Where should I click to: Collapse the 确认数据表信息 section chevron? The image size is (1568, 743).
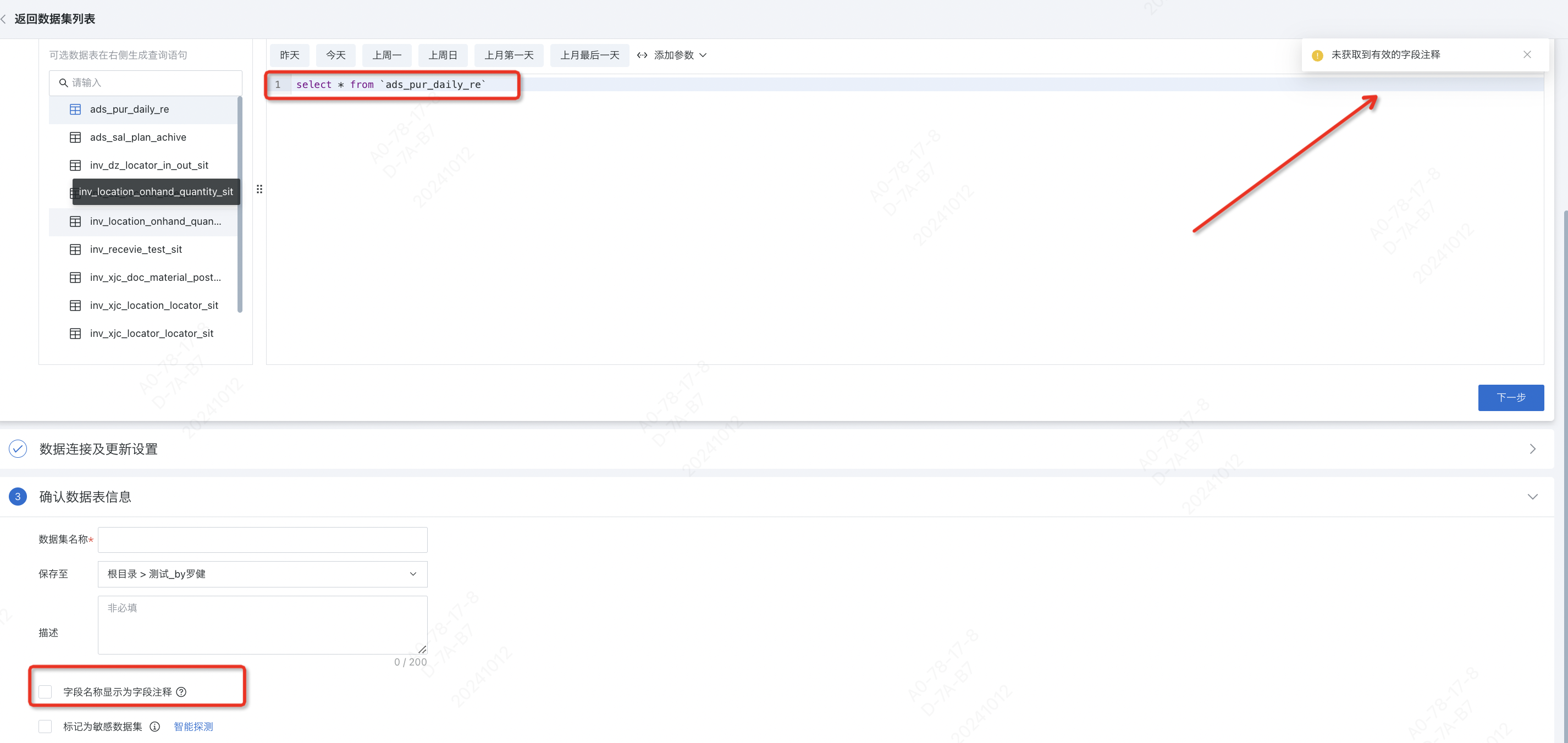(x=1533, y=497)
